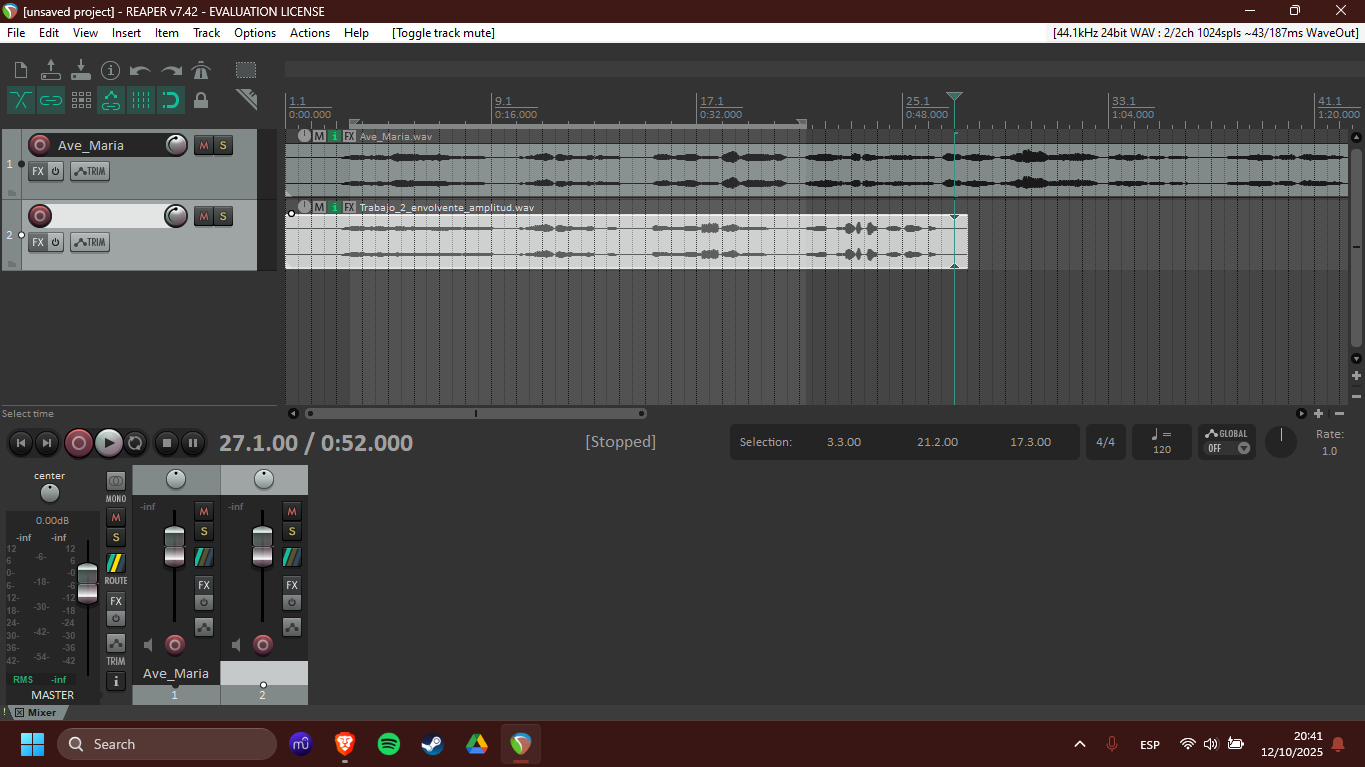Viewport: 1365px width, 767px height.
Task: Toggle the locking padlock icon
Action: coord(201,100)
